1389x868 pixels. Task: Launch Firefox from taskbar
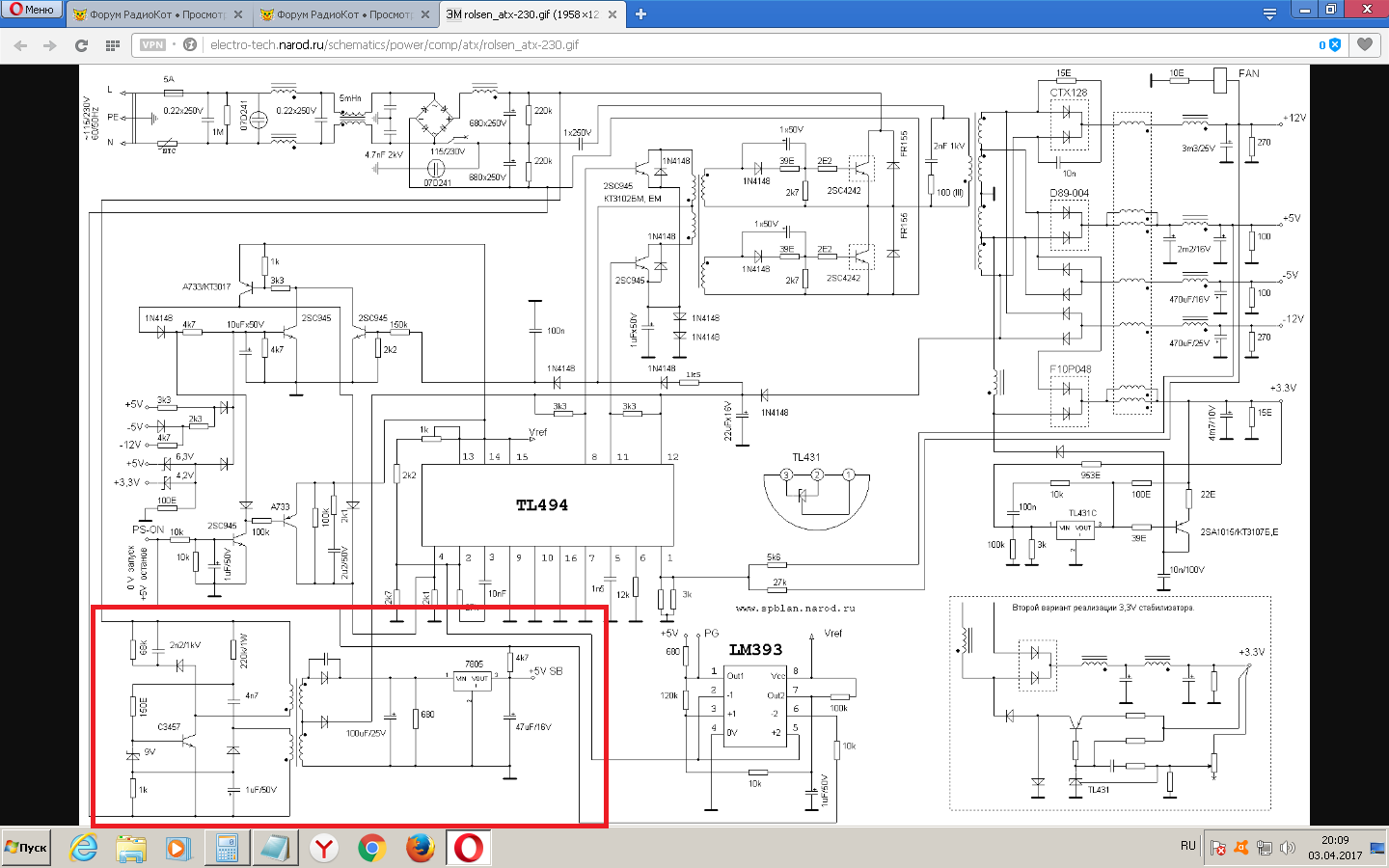[420, 848]
